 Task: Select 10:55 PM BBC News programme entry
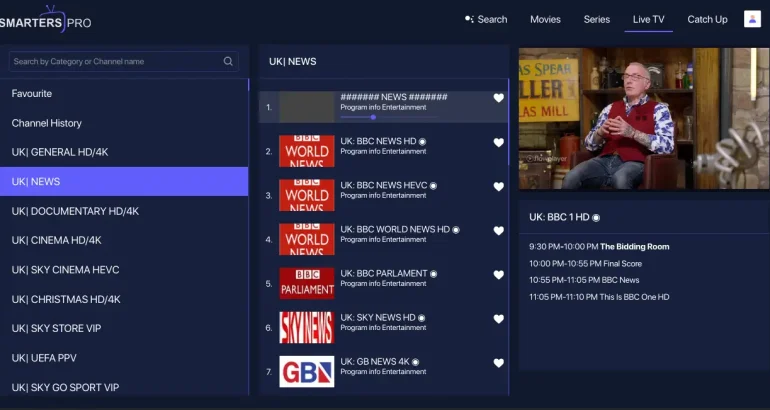tap(584, 280)
